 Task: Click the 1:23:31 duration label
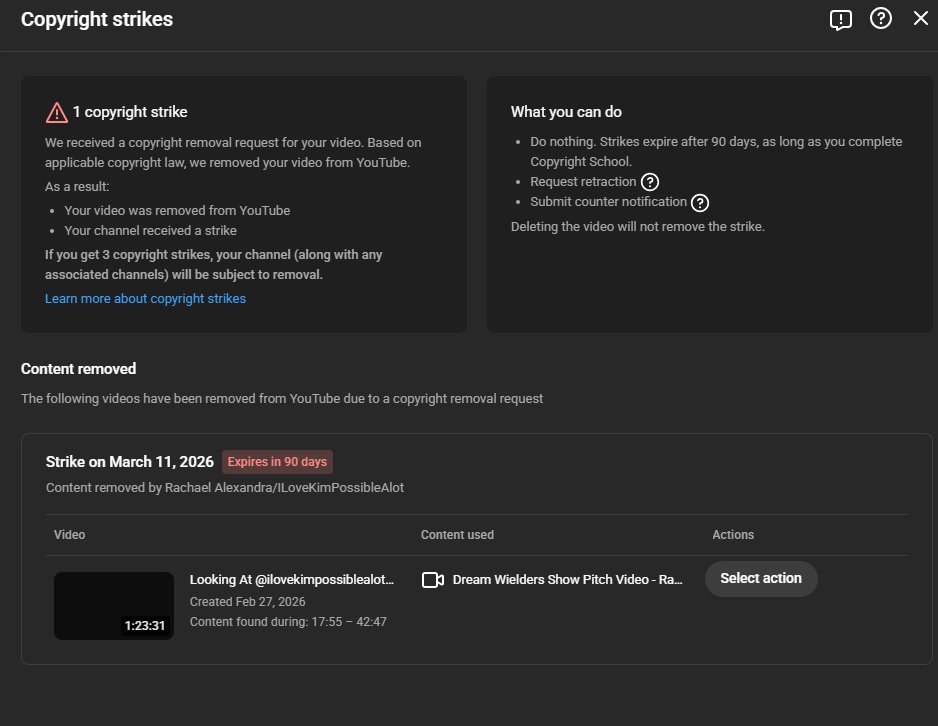tap(144, 626)
